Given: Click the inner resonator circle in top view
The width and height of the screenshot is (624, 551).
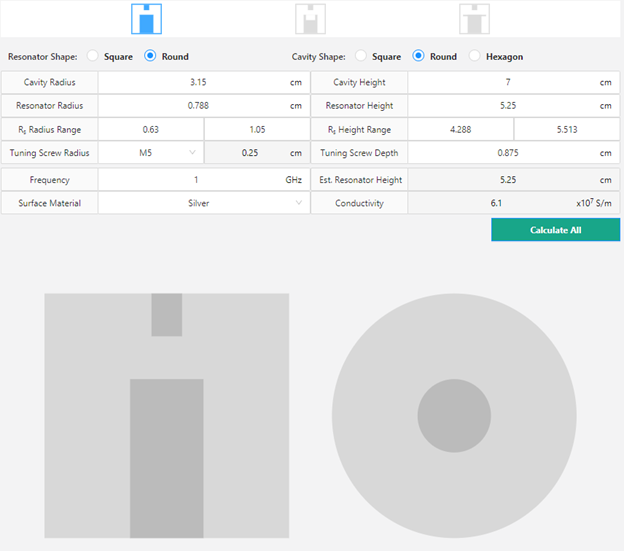Looking at the screenshot, I should pyautogui.click(x=454, y=416).
